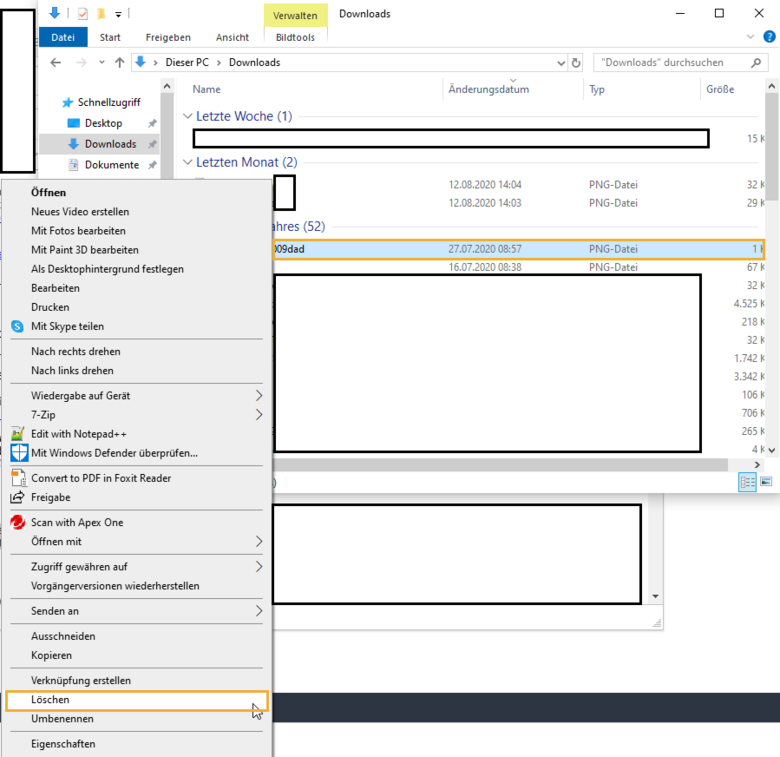This screenshot has width=780, height=757.
Task: Expand Zugriff gewähren auf submenu
Action: pyautogui.click(x=259, y=567)
